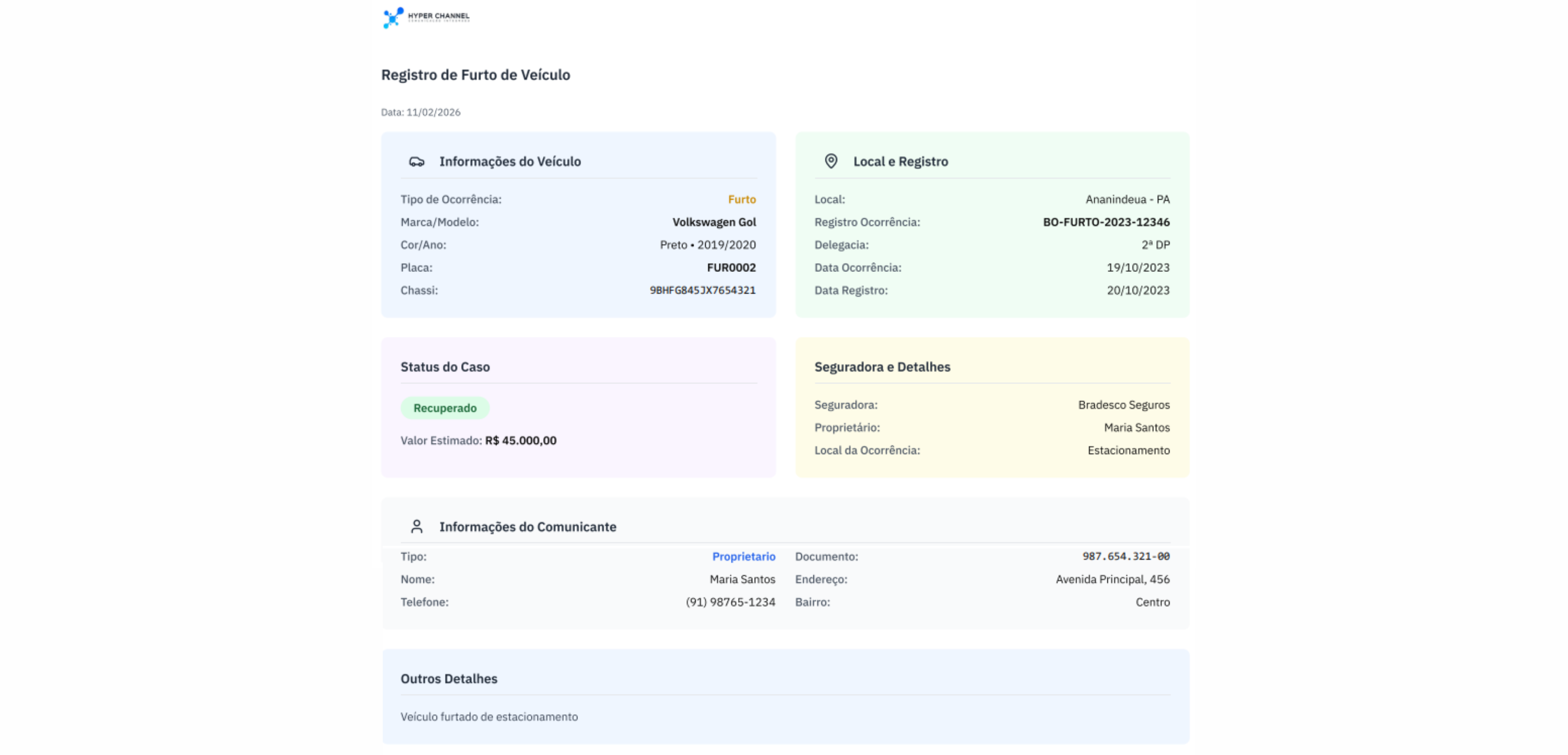This screenshot has width=1568, height=755.
Task: Click the Valor Estimado label
Action: (441, 440)
